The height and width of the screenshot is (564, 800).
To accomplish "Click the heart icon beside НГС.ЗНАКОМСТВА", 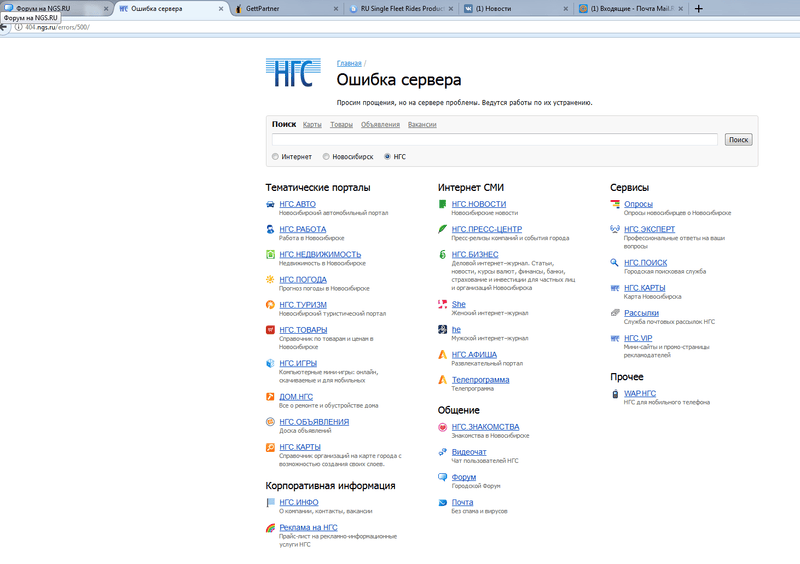I will point(442,427).
